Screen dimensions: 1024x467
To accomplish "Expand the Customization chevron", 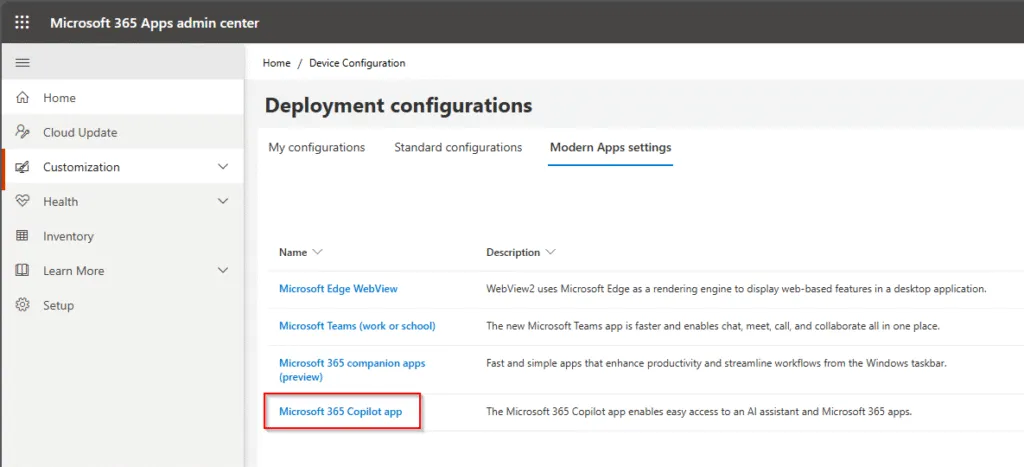I will (223, 167).
